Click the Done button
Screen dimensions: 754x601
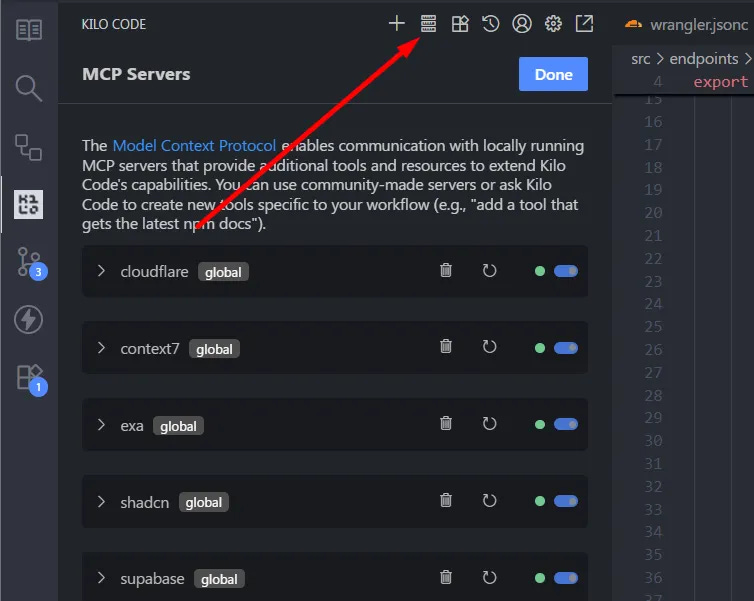(x=553, y=74)
